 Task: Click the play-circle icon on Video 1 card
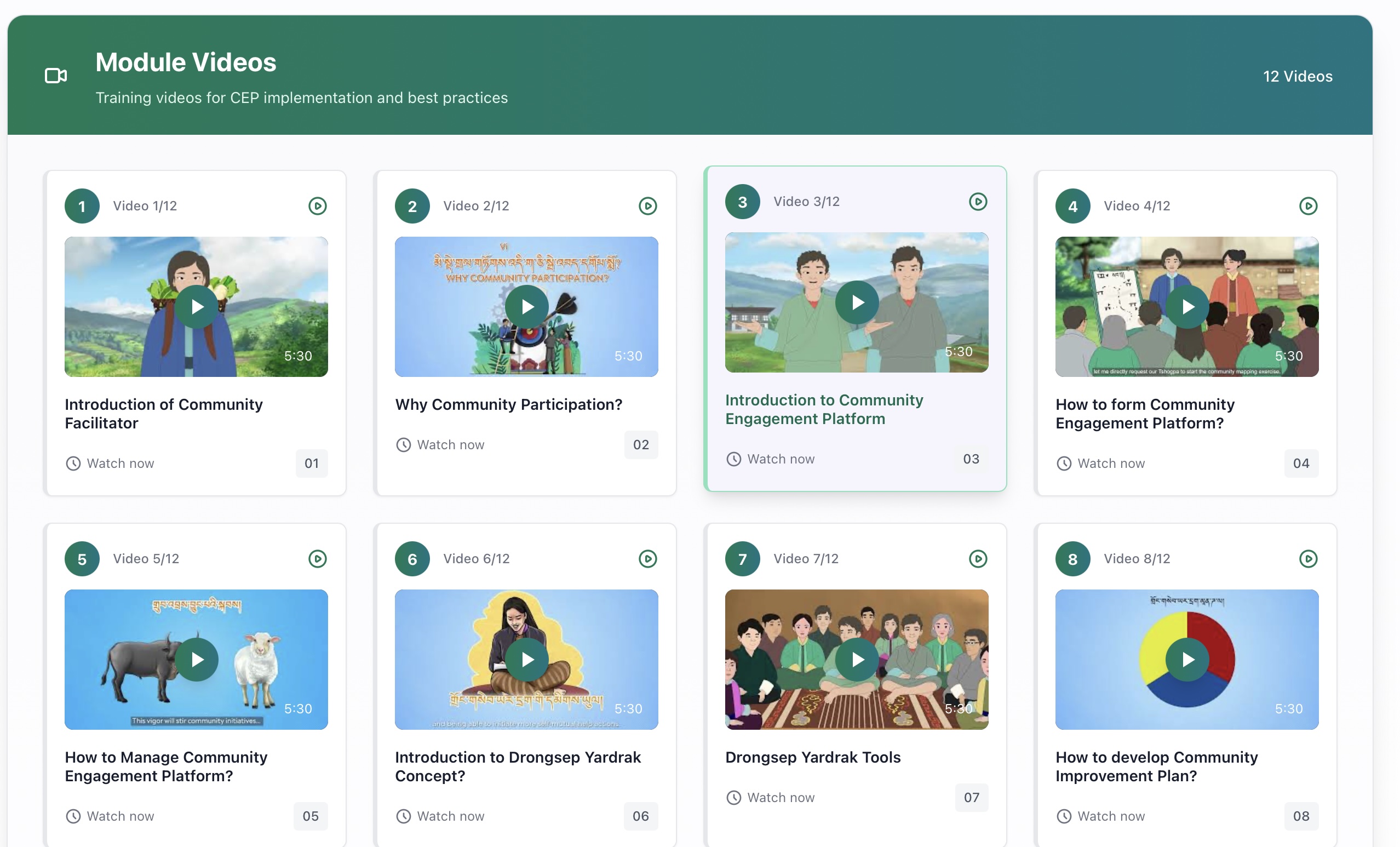(x=318, y=206)
